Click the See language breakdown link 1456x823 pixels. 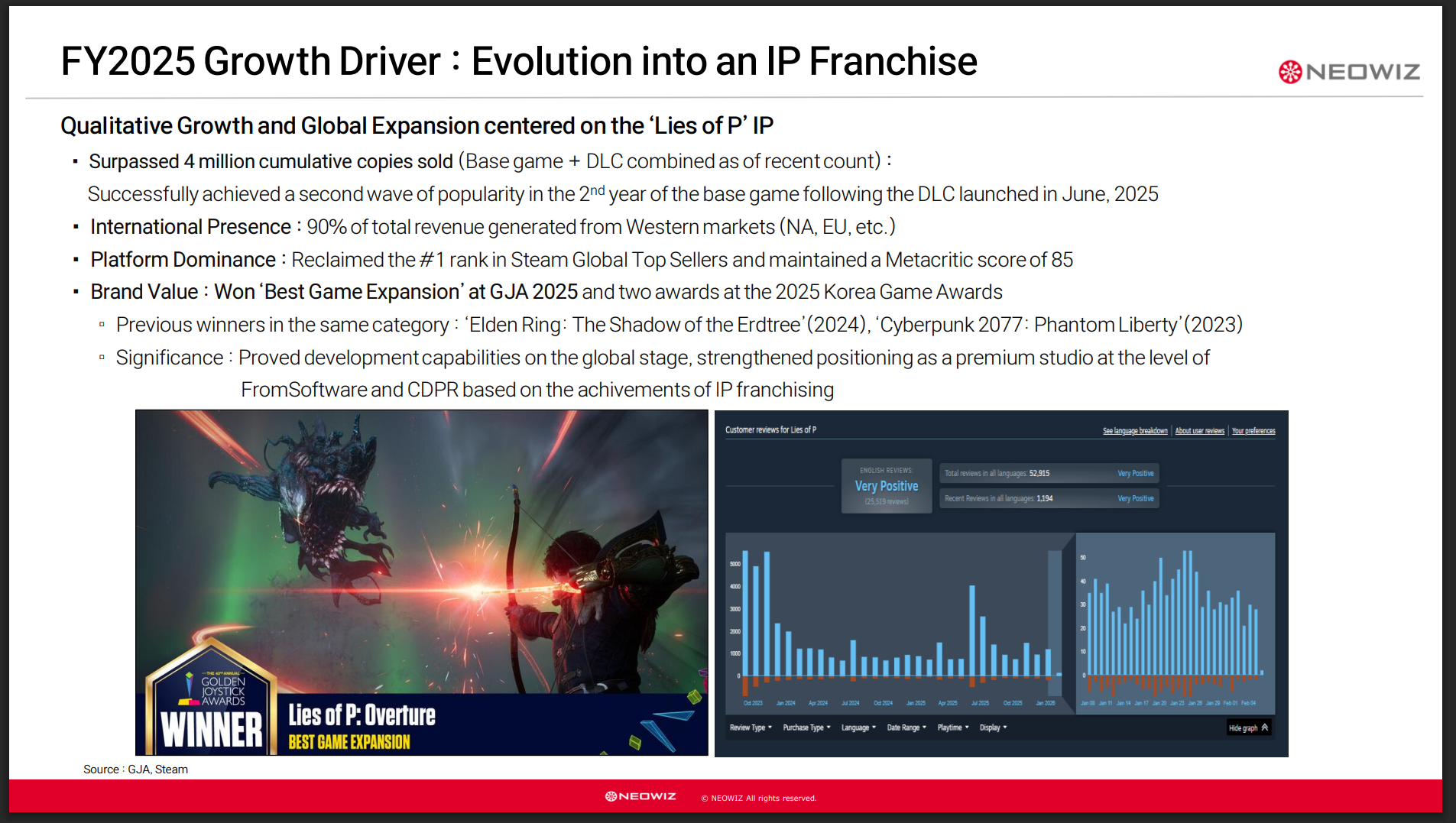pyautogui.click(x=1134, y=431)
